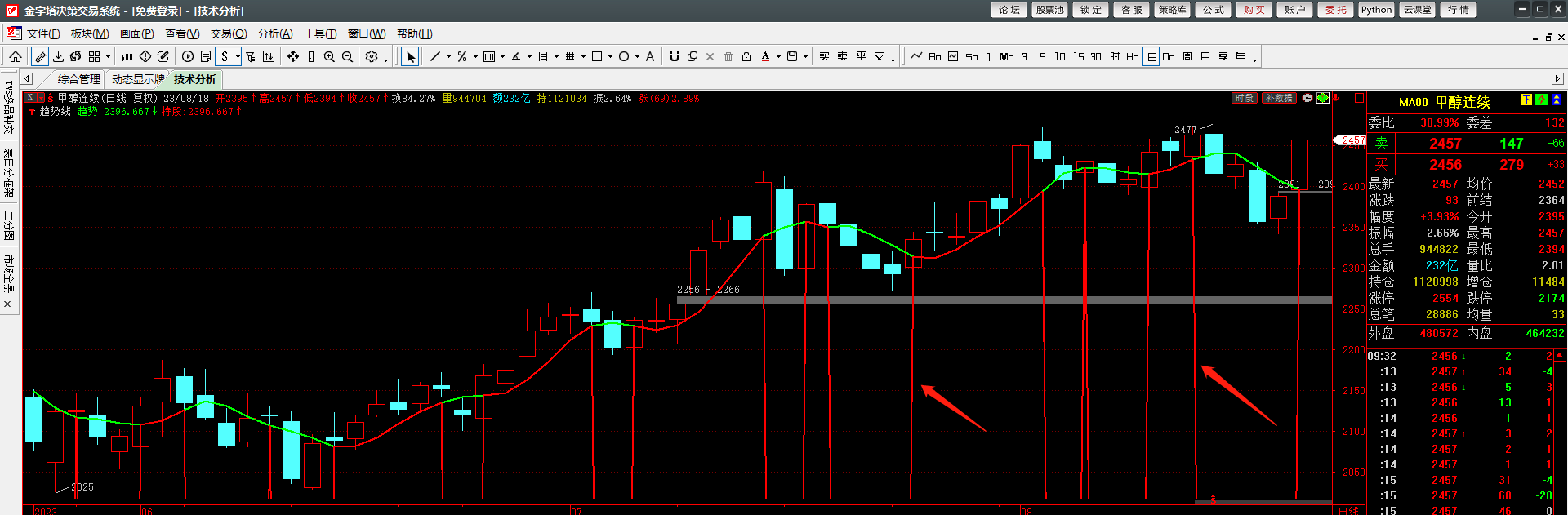The width and height of the screenshot is (1568, 515).
Task: Select the angle measurement tool
Action: coord(516,56)
